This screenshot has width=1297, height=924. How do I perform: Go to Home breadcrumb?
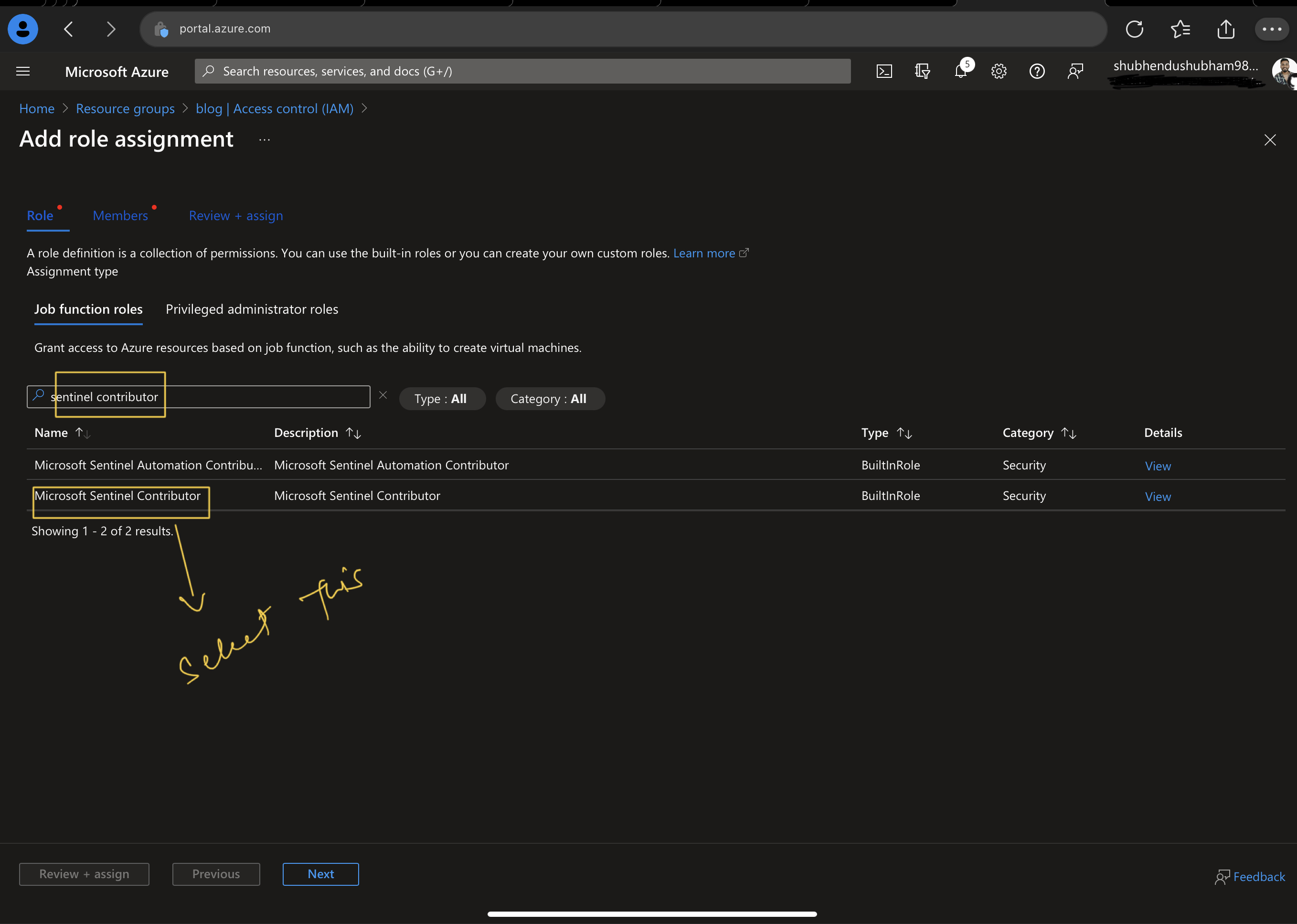point(37,109)
